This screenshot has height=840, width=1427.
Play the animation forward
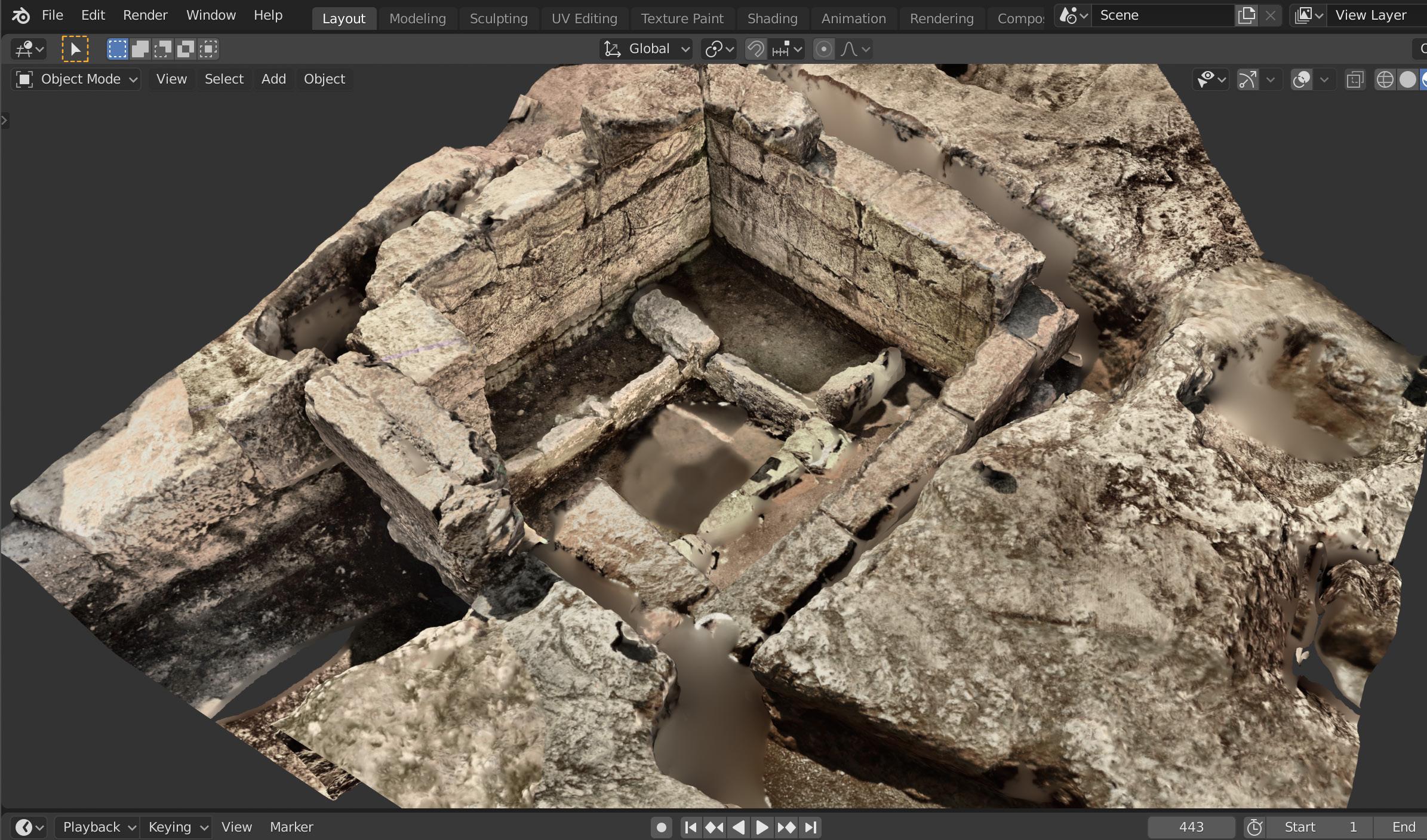coord(762,827)
